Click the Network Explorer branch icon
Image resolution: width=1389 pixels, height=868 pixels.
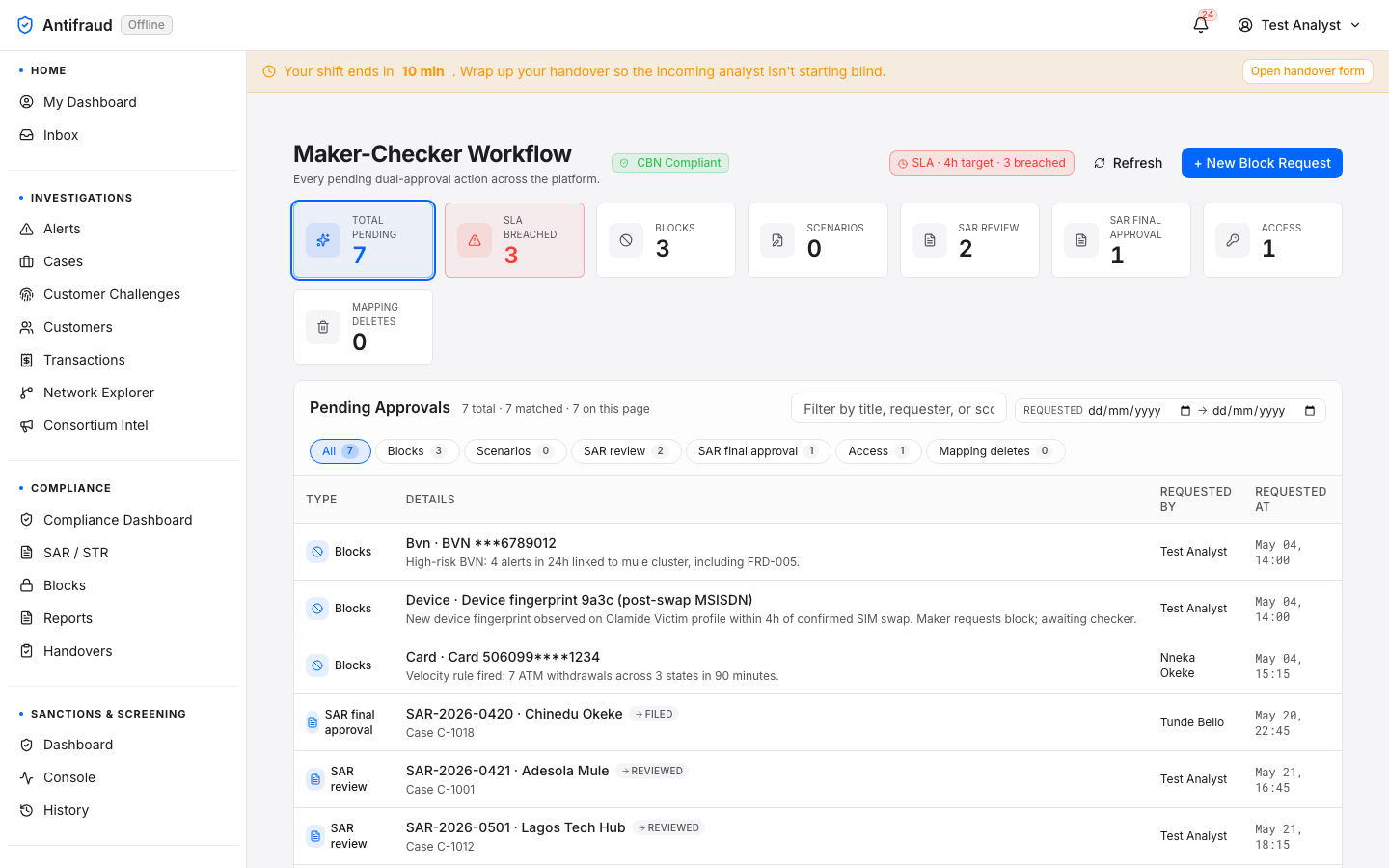click(x=27, y=393)
